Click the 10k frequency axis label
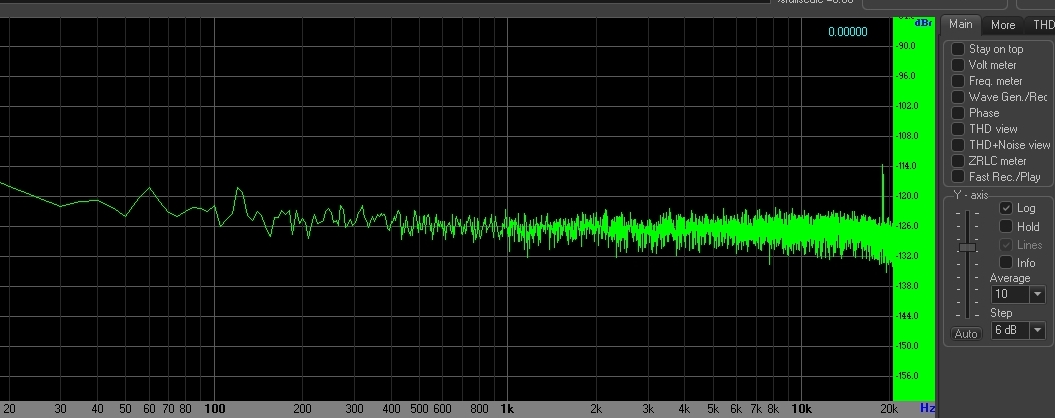This screenshot has height=418, width=1055. (x=801, y=409)
